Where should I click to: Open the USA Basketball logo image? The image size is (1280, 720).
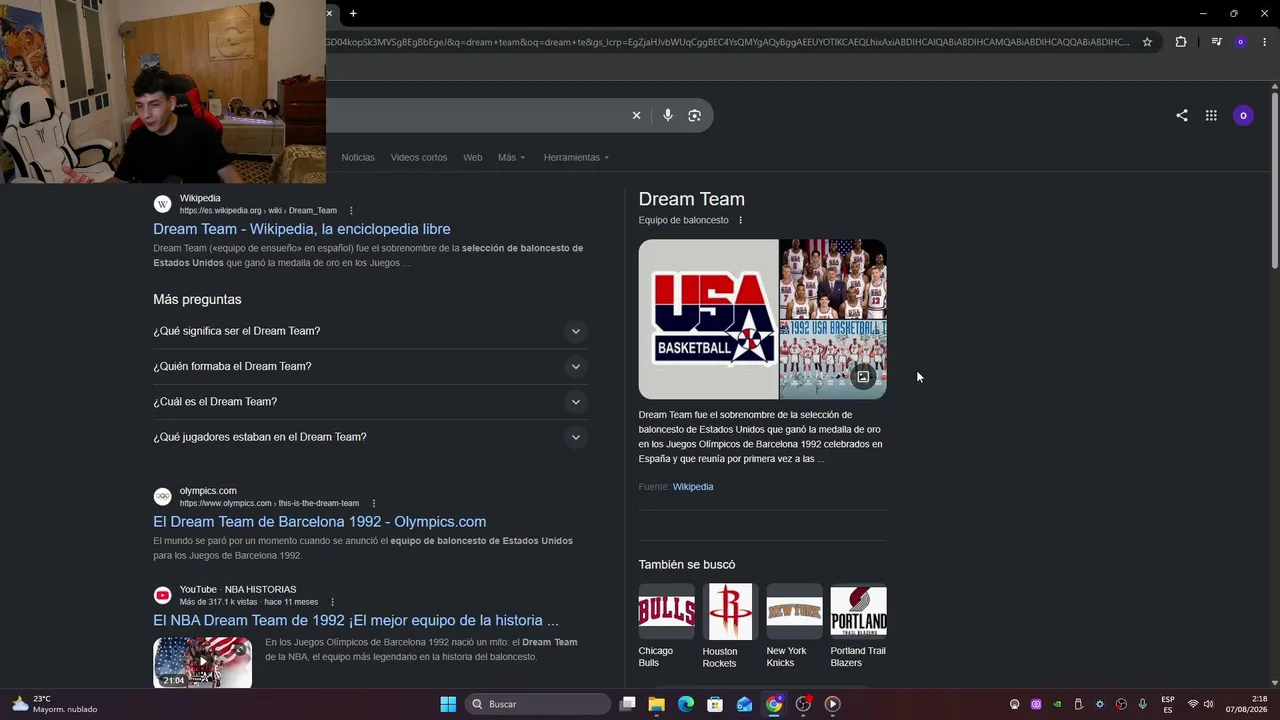click(x=708, y=319)
